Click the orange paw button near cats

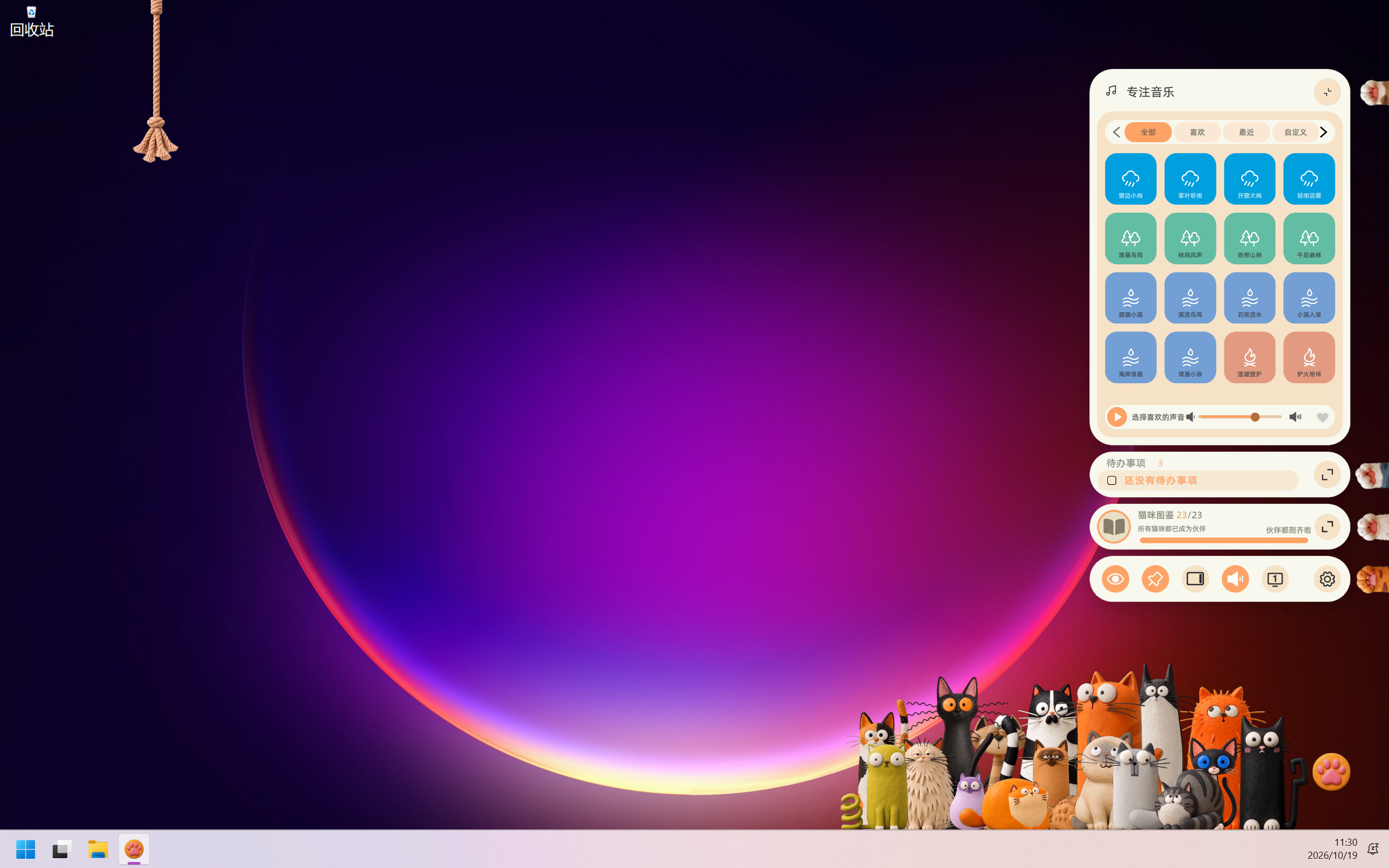(1331, 771)
